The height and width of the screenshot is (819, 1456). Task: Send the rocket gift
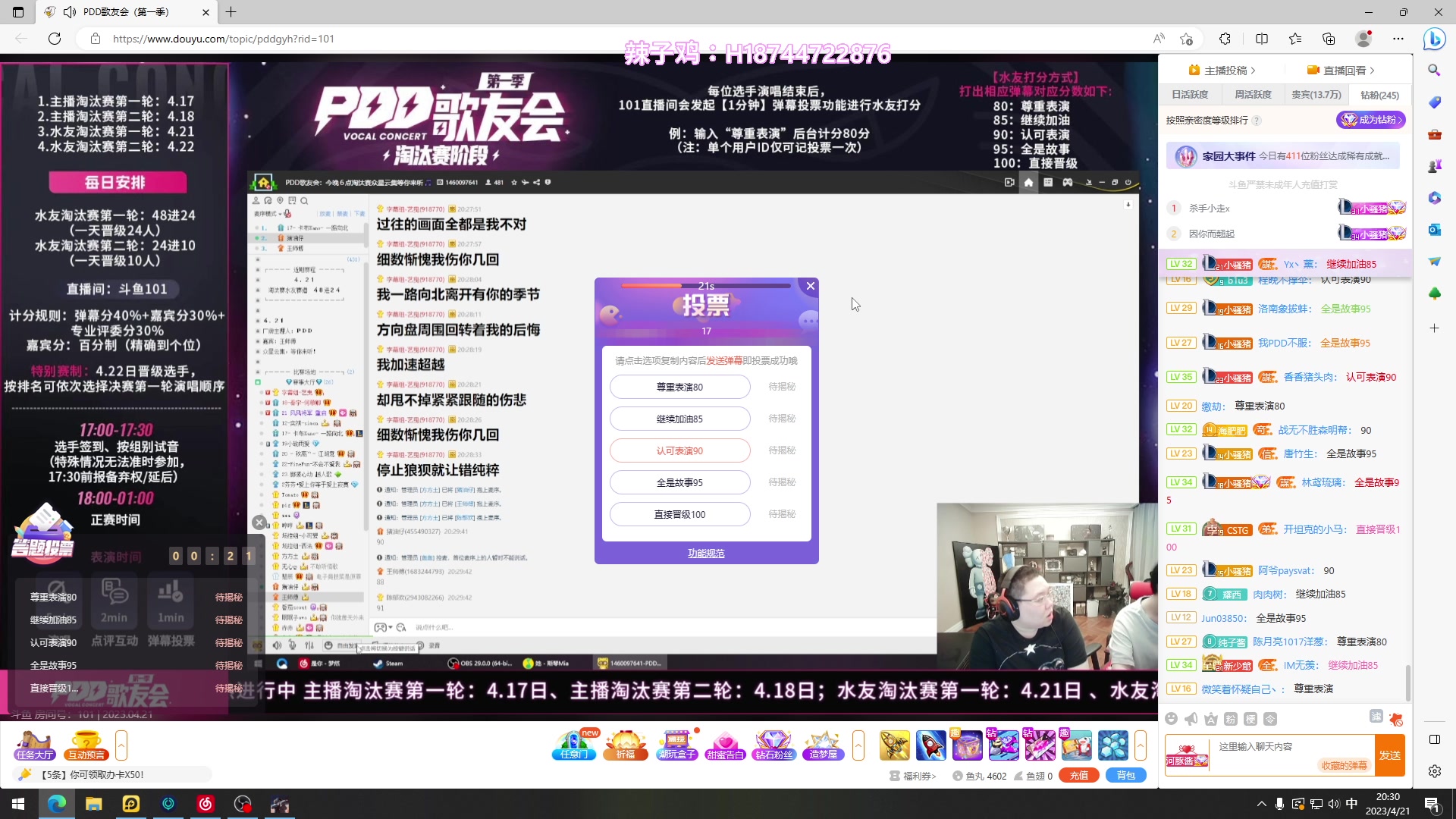930,745
